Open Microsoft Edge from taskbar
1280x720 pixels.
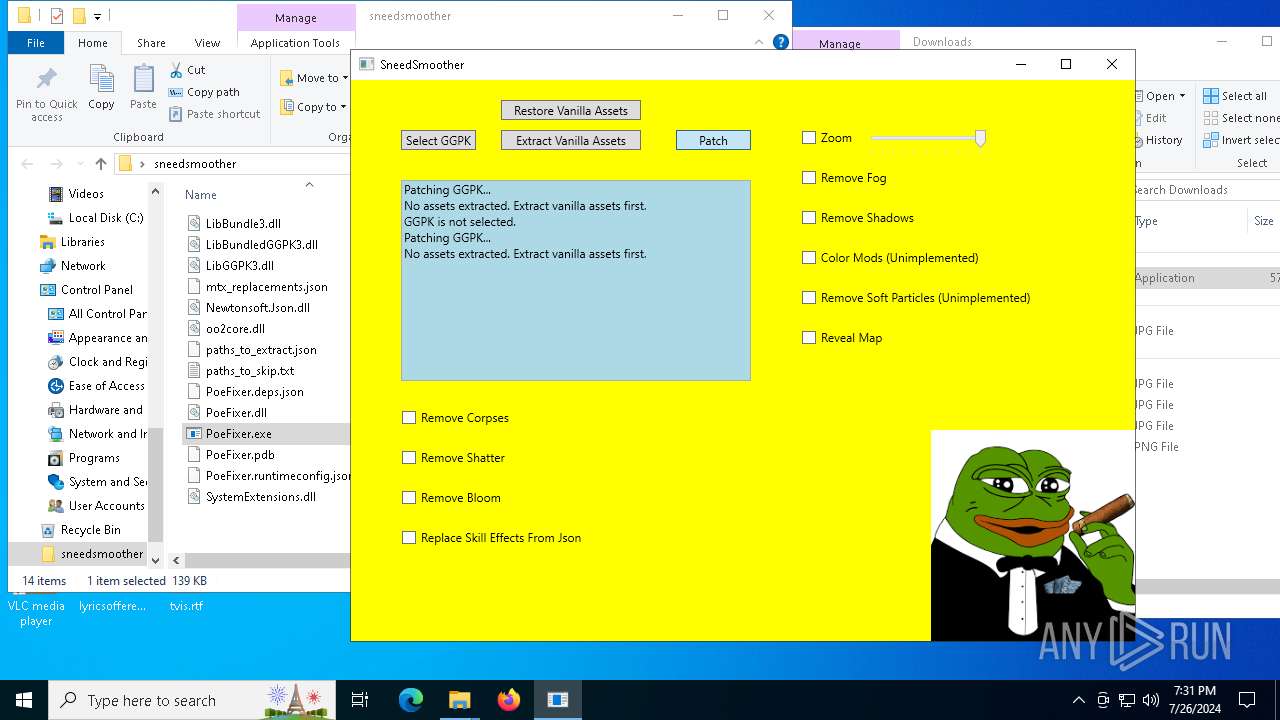coord(411,700)
